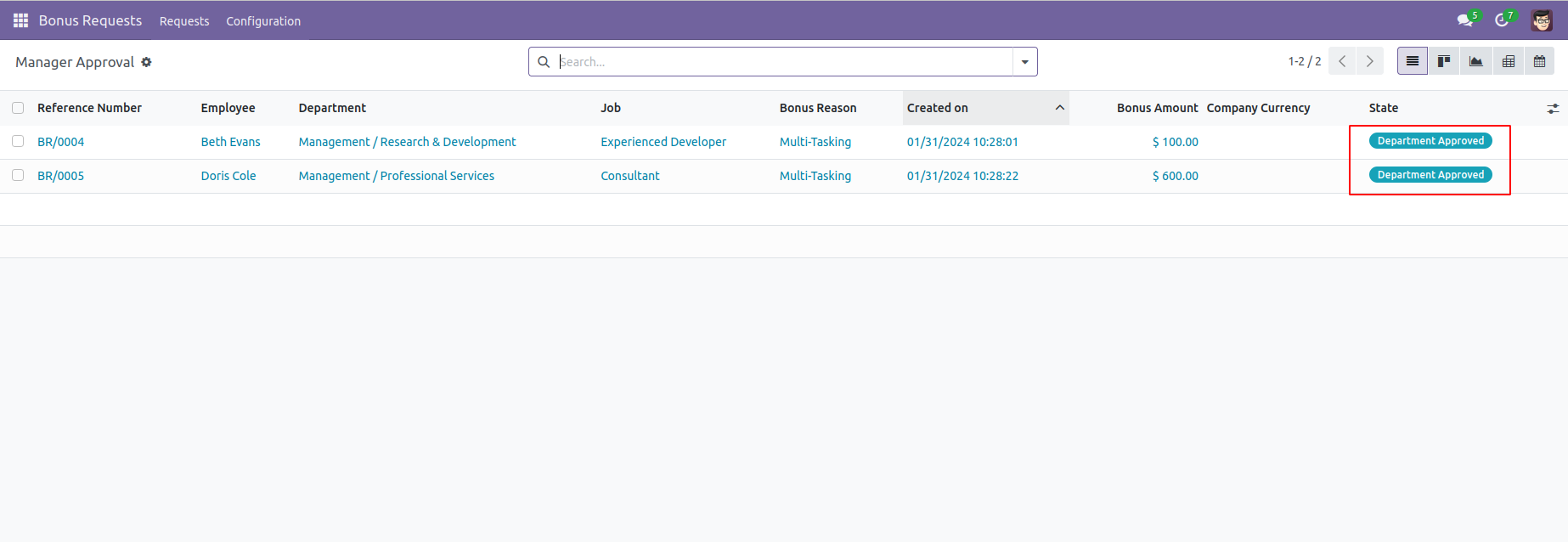1568x542 pixels.
Task: Tick the checkbox for BR/0005
Action: click(18, 176)
